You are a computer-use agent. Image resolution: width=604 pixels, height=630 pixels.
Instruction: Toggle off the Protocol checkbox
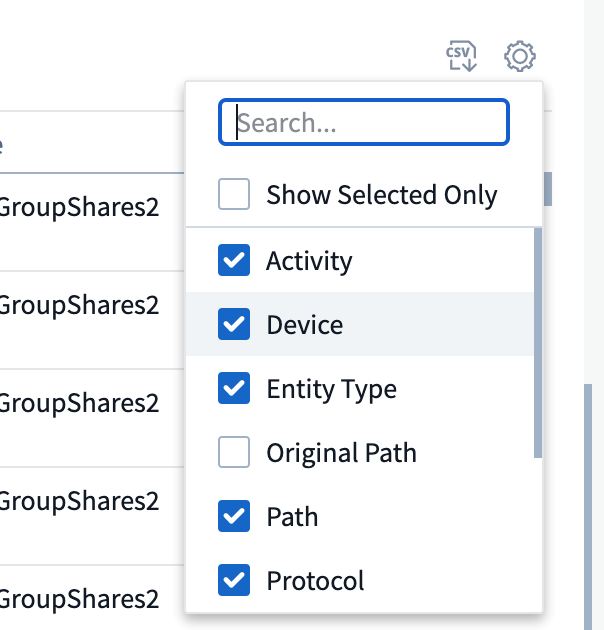[x=234, y=580]
